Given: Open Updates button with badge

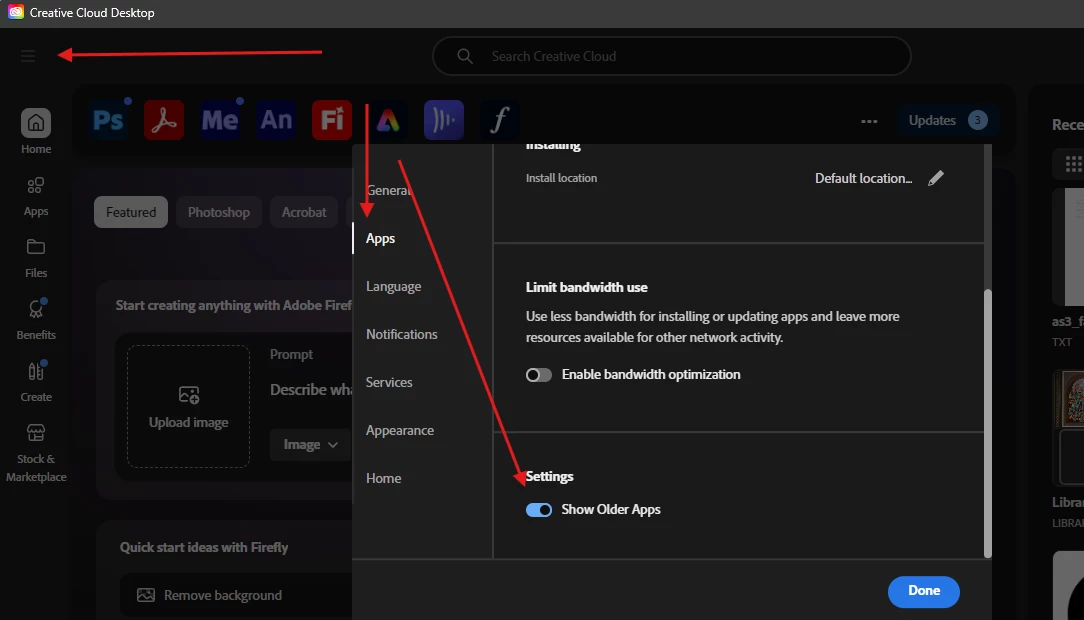Looking at the screenshot, I should coord(947,120).
